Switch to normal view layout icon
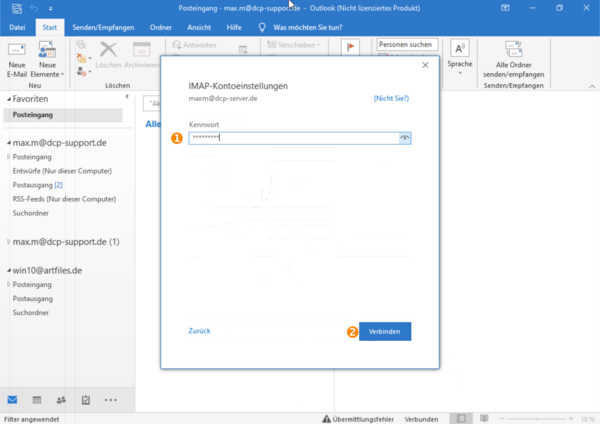Image resolution: width=600 pixels, height=424 pixels. [461, 419]
